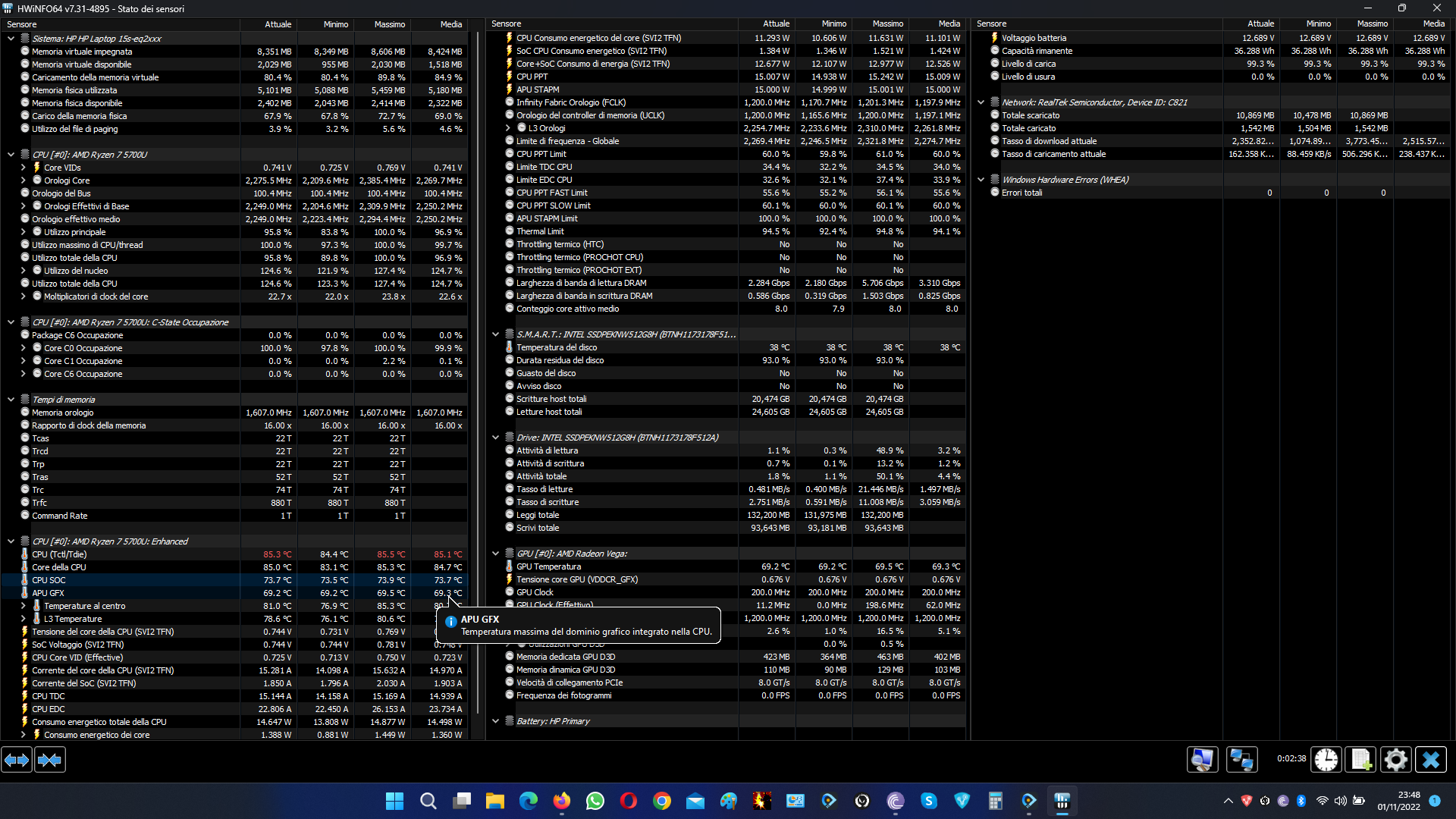Click the middle panel Sensore column header
Viewport: 1456px width, 819px height.
[612, 24]
